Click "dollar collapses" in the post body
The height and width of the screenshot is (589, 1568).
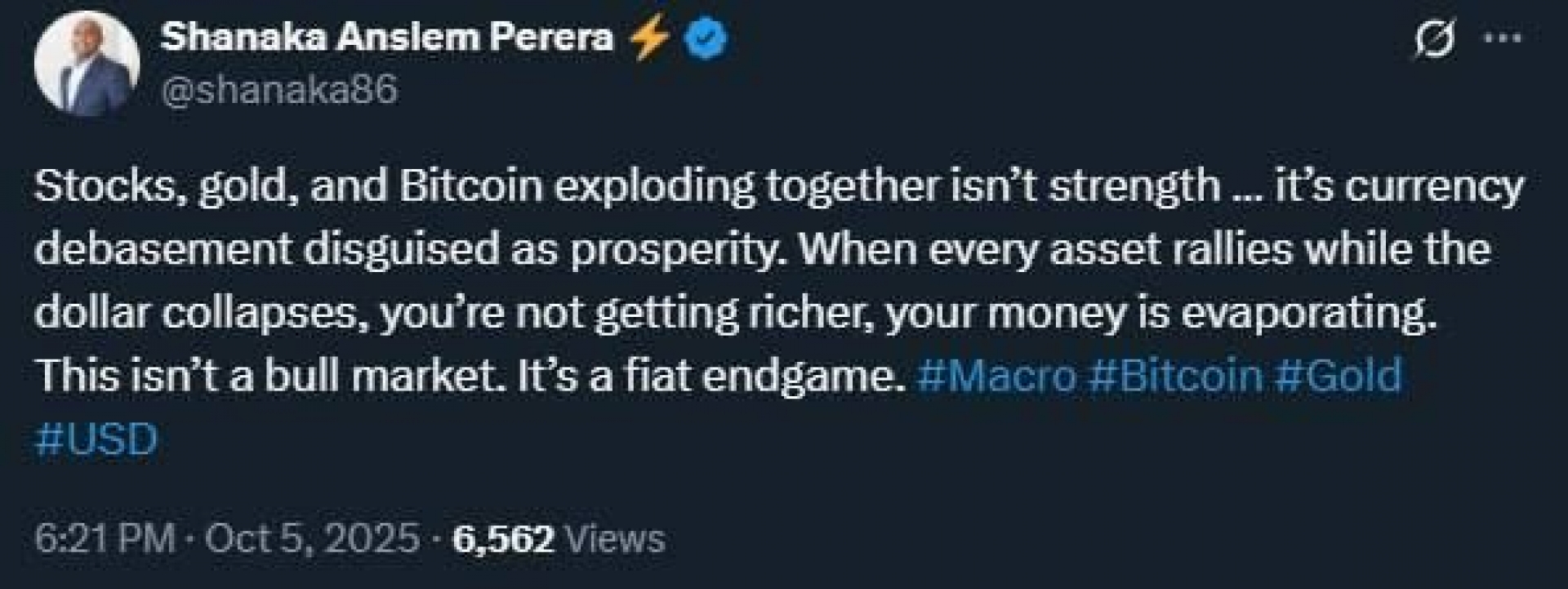tap(196, 313)
